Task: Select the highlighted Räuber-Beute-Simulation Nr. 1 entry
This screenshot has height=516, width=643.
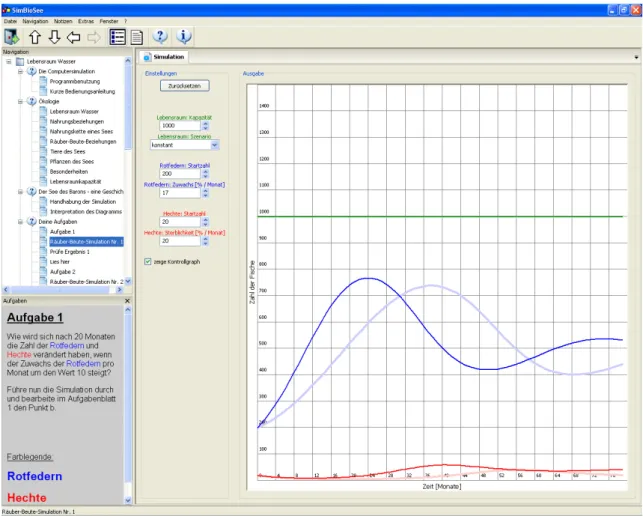Action: pos(86,242)
